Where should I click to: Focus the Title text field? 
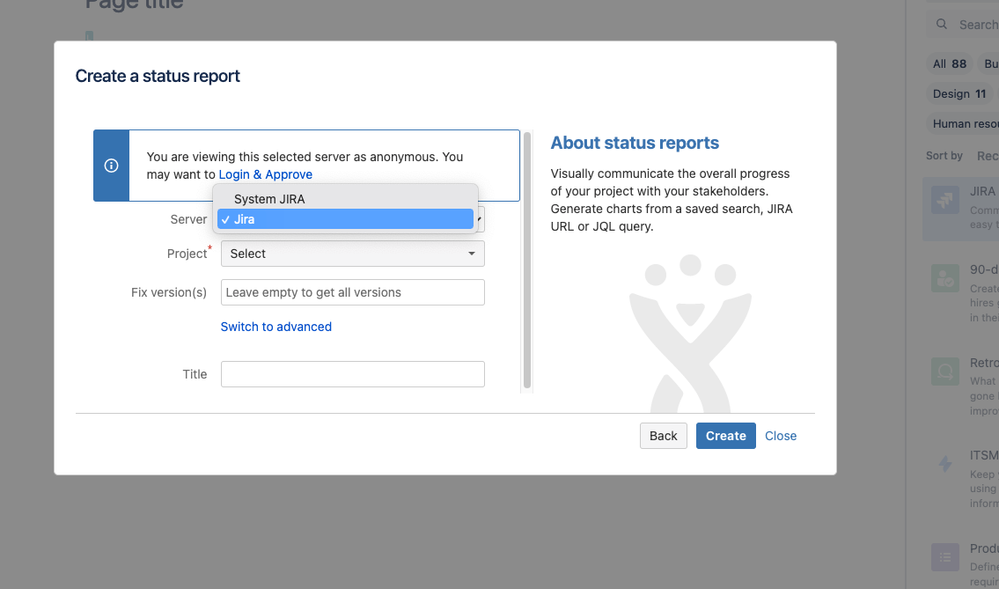(352, 374)
